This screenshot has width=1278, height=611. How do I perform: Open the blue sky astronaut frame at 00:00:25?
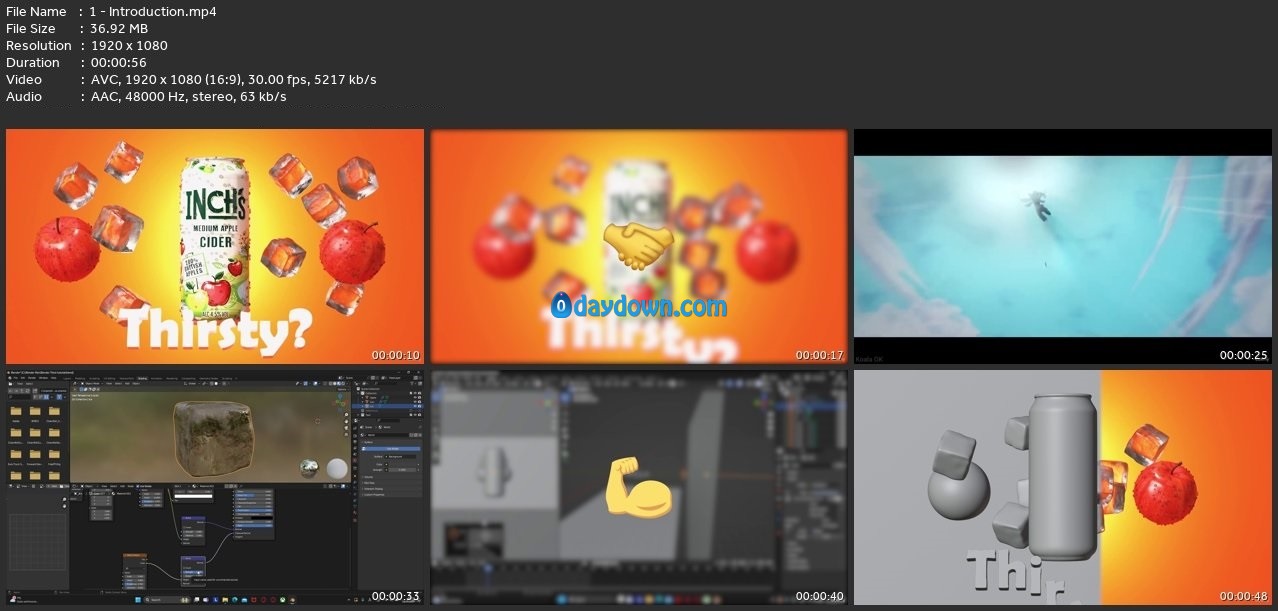pos(1063,246)
